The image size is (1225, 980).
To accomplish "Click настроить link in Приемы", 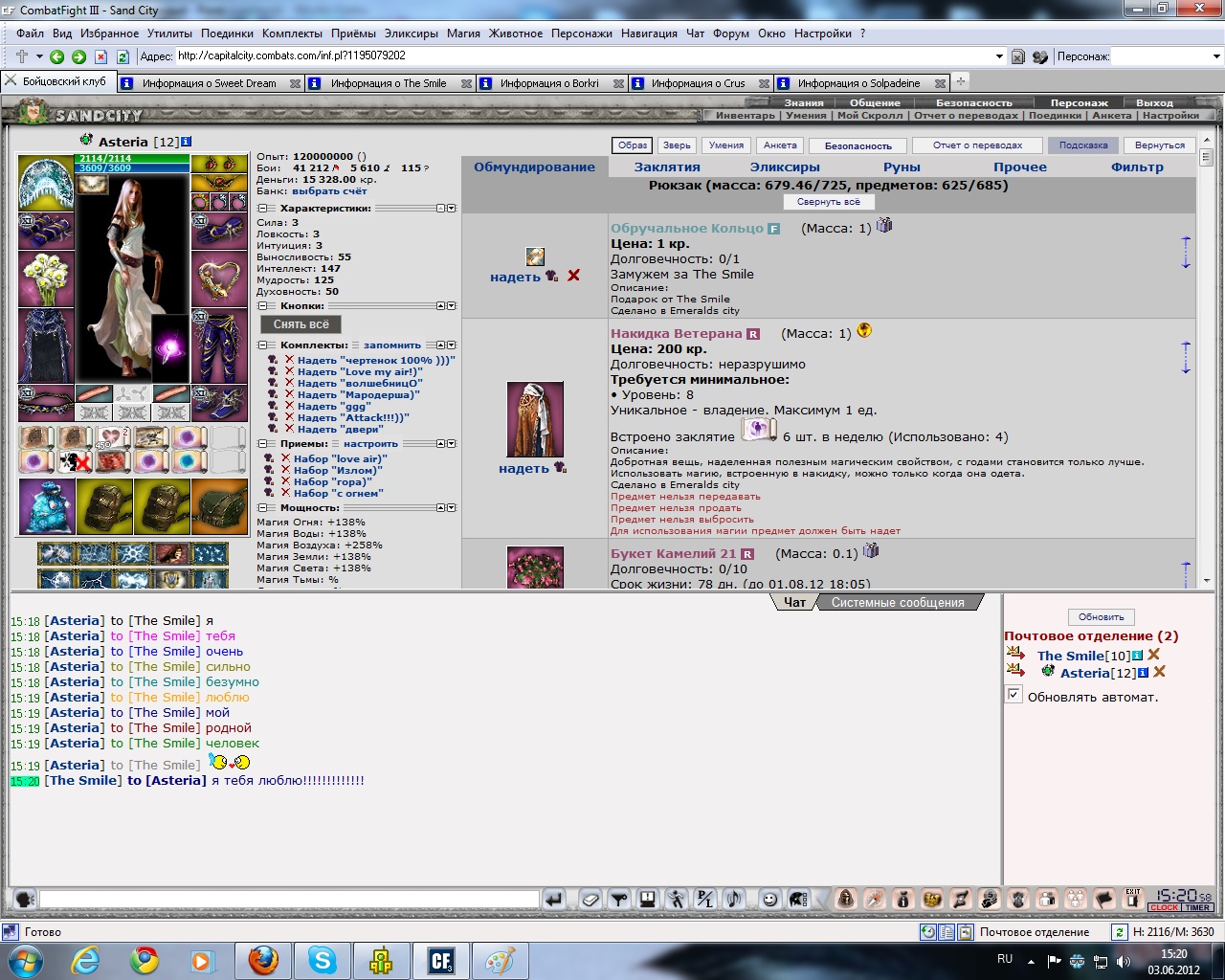I will [370, 443].
